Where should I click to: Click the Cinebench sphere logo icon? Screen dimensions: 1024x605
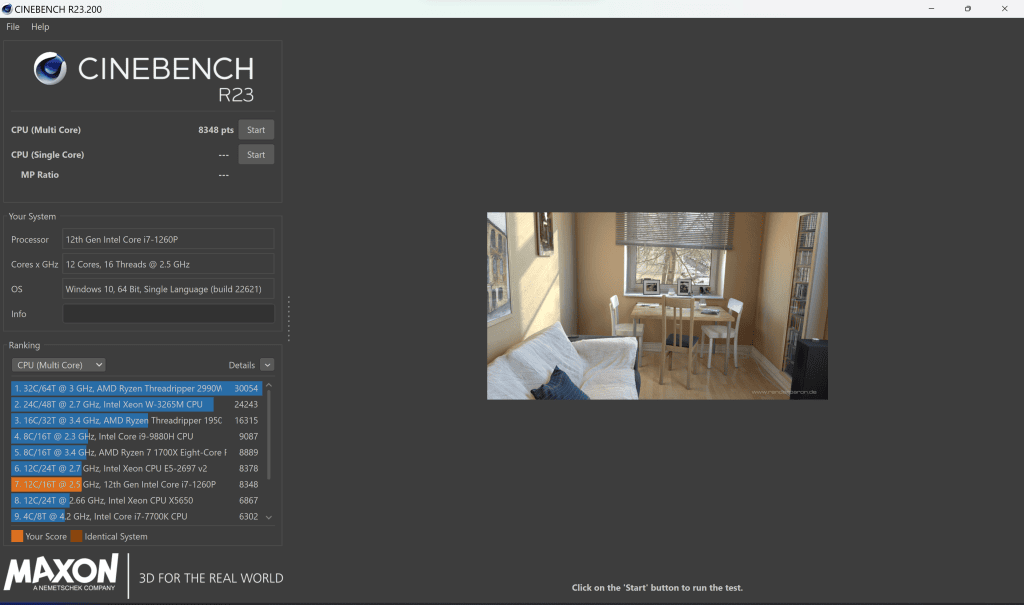(x=51, y=69)
